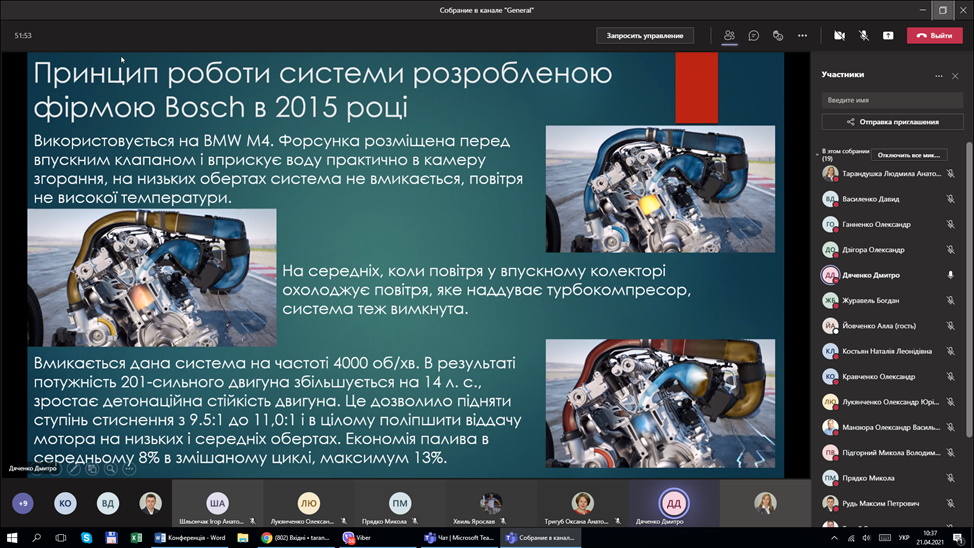
Task: Click Запросить управление button
Action: pyautogui.click(x=645, y=35)
